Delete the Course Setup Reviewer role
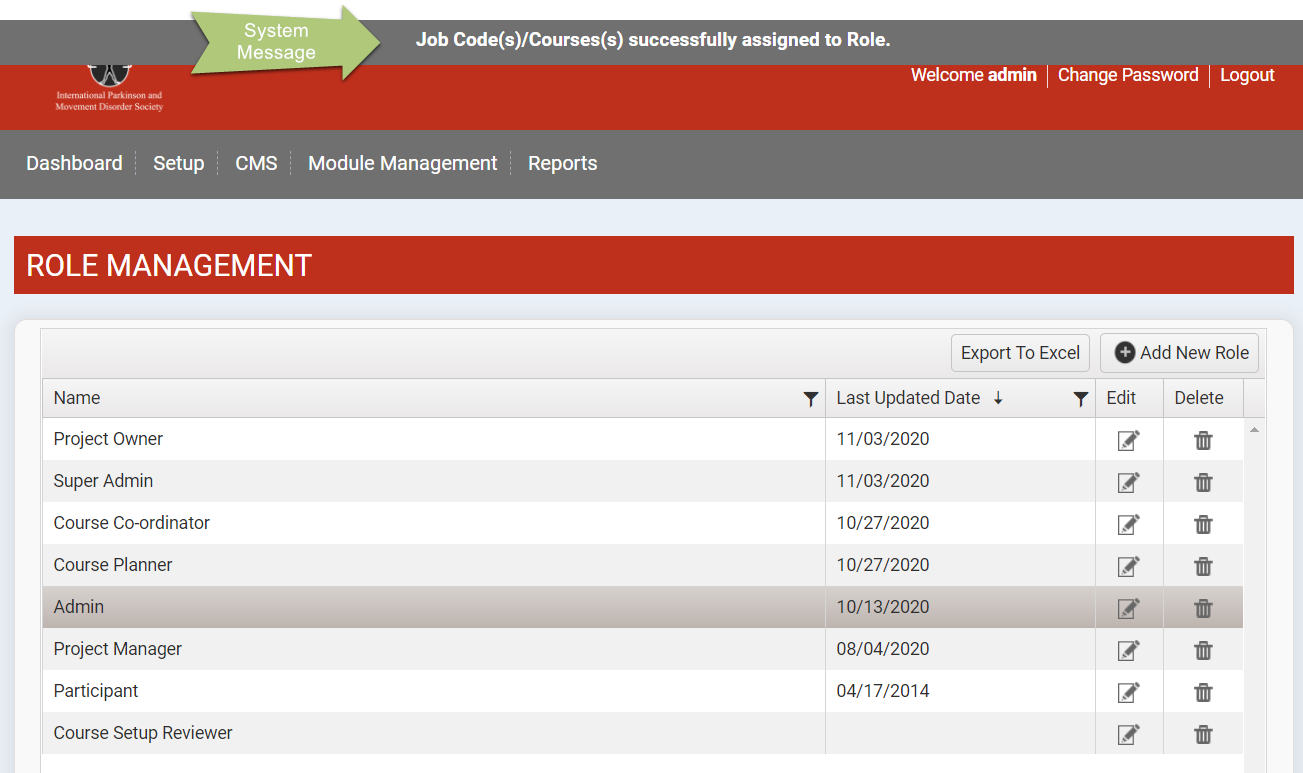The width and height of the screenshot is (1303, 773). click(1203, 734)
